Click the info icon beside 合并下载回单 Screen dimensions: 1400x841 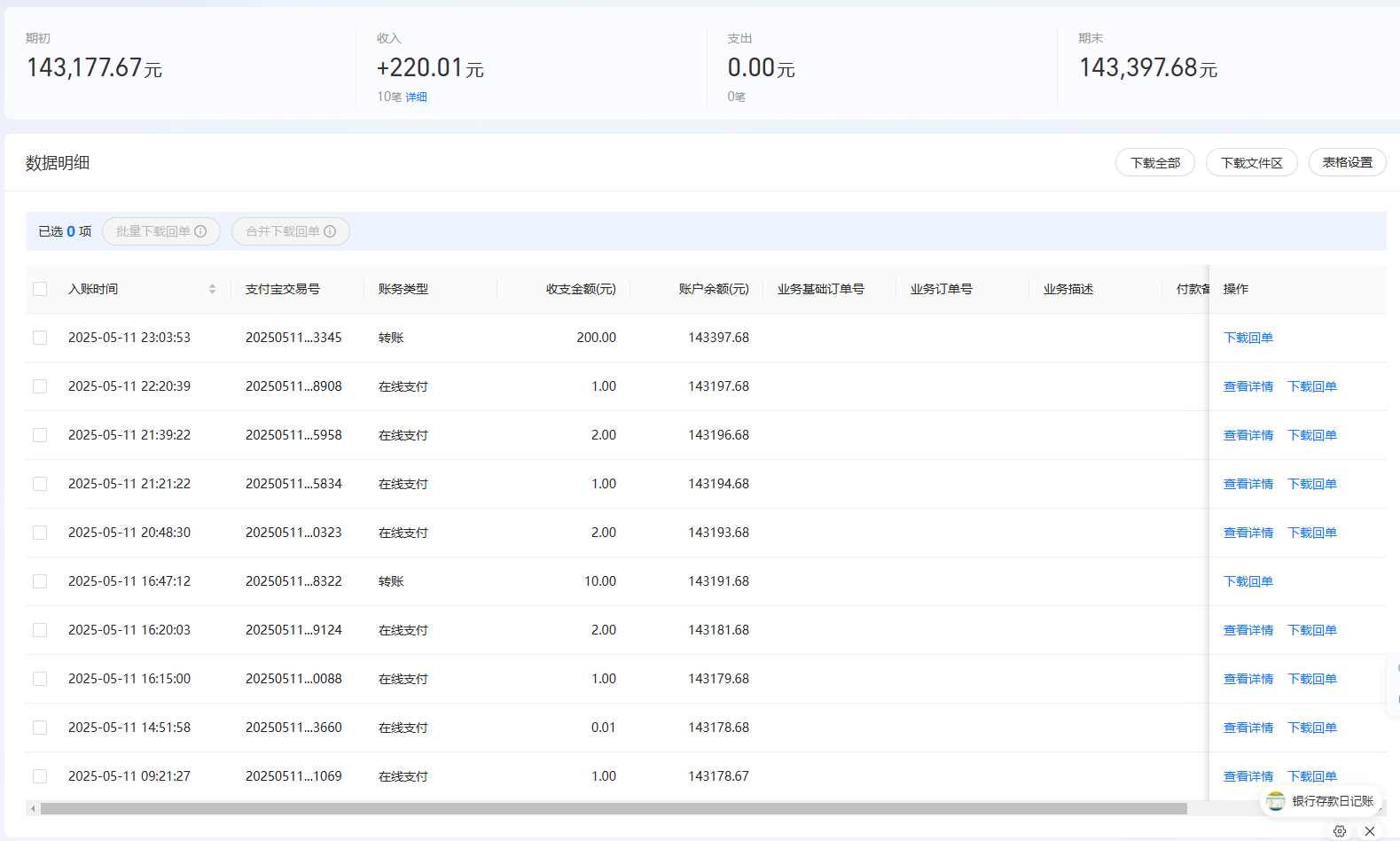click(330, 231)
